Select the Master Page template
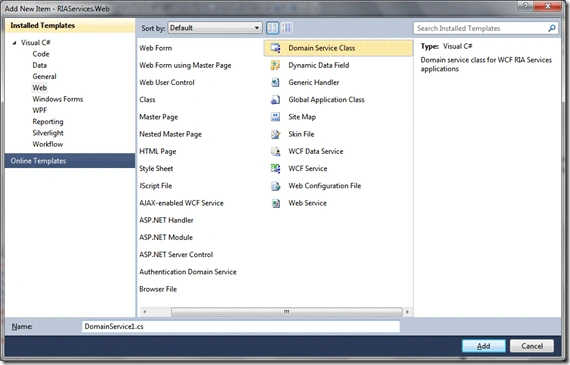Viewport: 570px width, 365px height. pos(158,117)
